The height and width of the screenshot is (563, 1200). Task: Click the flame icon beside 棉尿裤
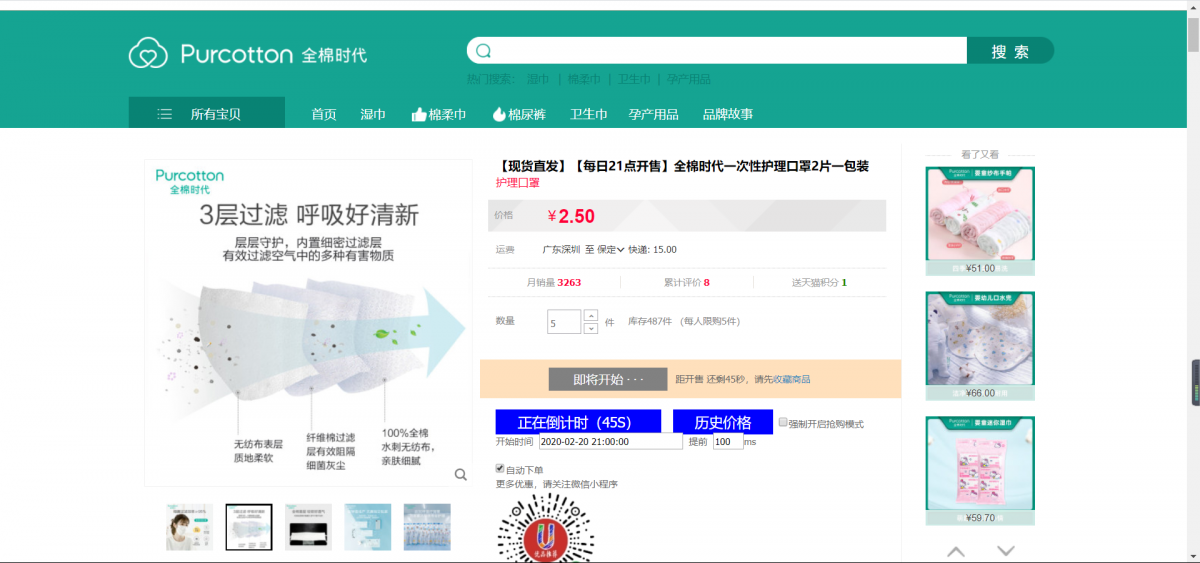click(499, 114)
